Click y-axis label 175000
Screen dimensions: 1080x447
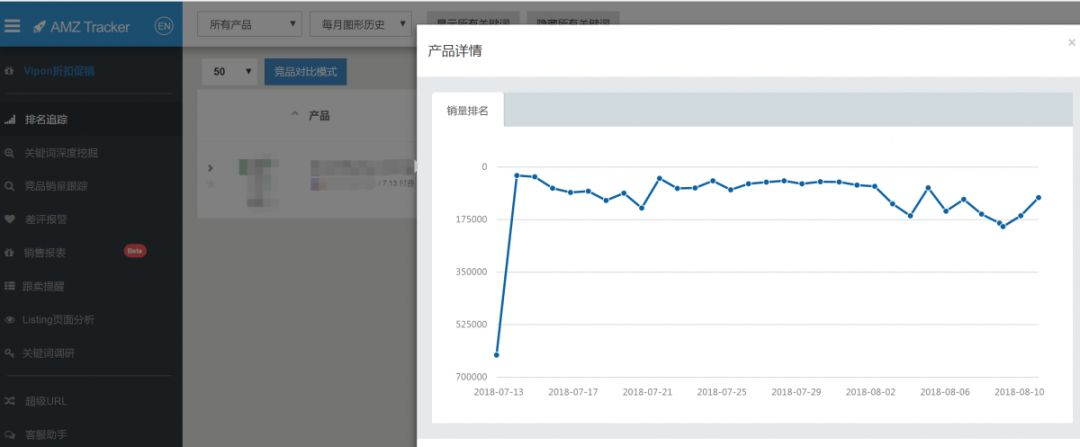coord(470,220)
